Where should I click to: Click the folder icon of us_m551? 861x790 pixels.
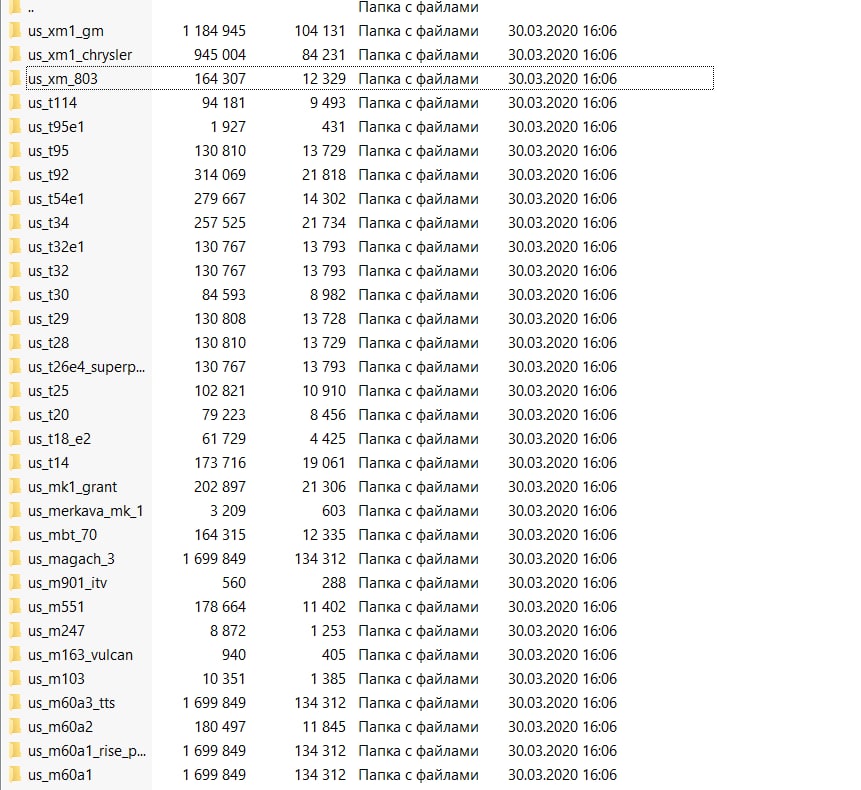coord(15,607)
